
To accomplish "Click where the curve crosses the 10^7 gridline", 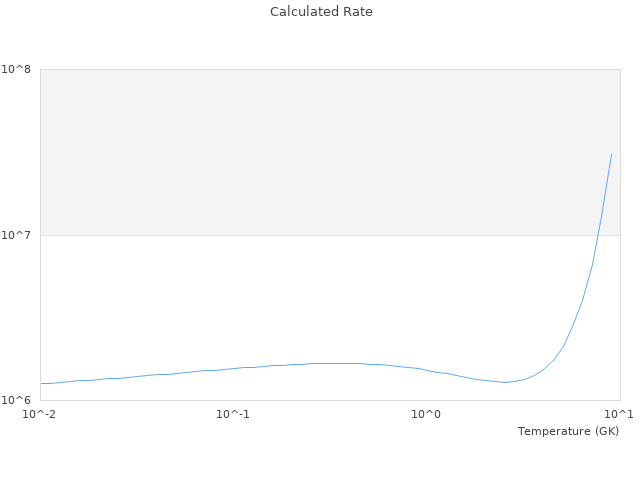I will pyautogui.click(x=599, y=236).
